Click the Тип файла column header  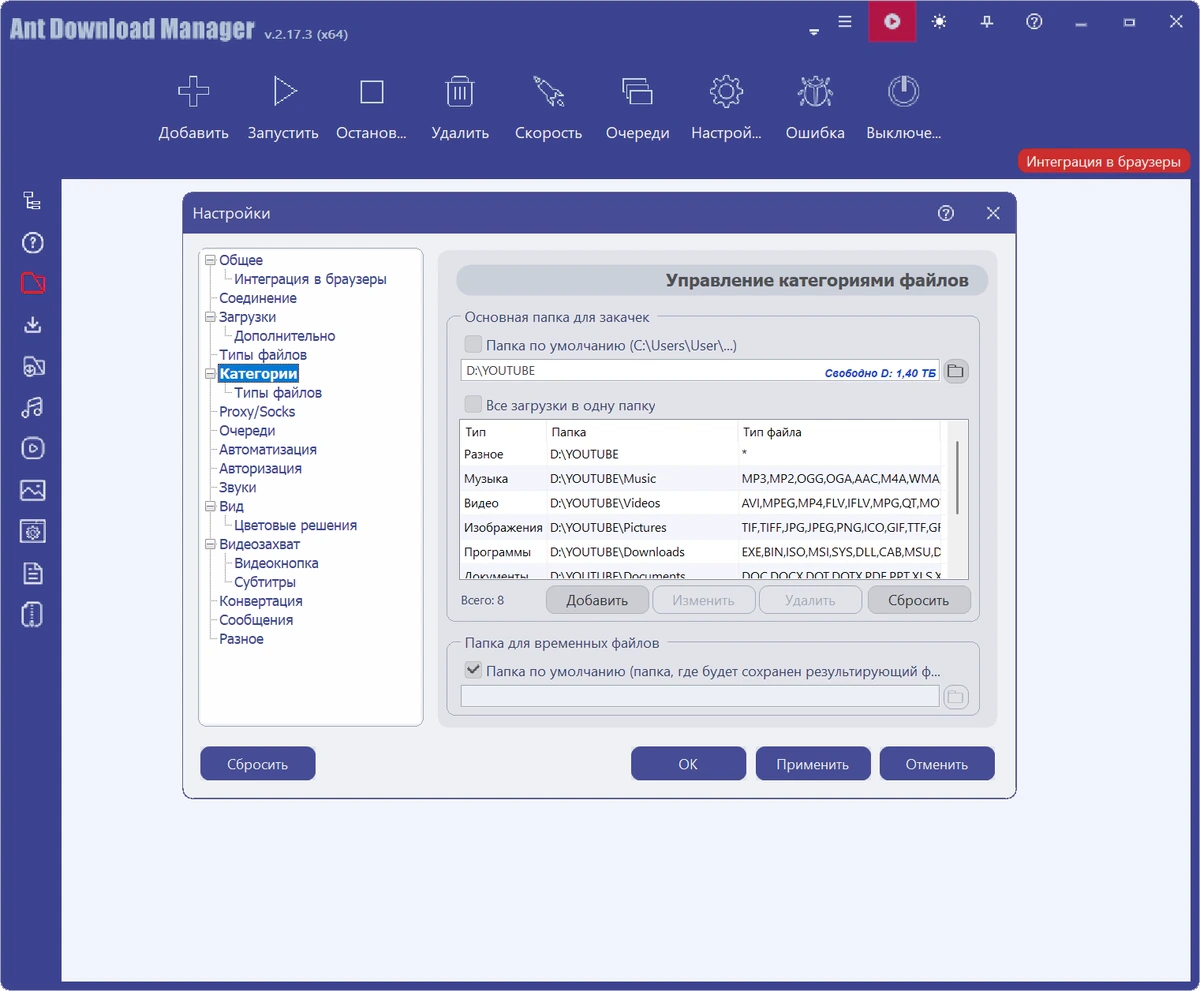pos(838,432)
